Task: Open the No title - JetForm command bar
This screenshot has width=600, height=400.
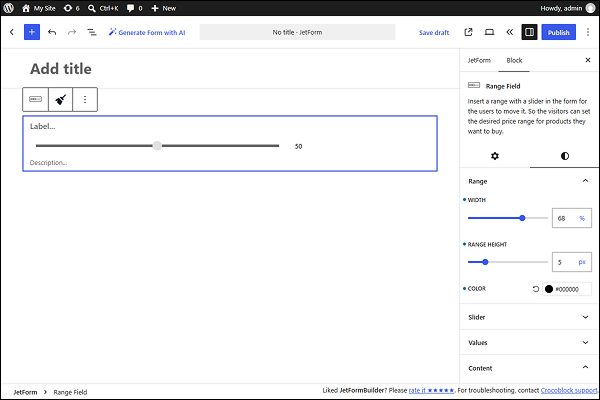Action: click(x=297, y=32)
